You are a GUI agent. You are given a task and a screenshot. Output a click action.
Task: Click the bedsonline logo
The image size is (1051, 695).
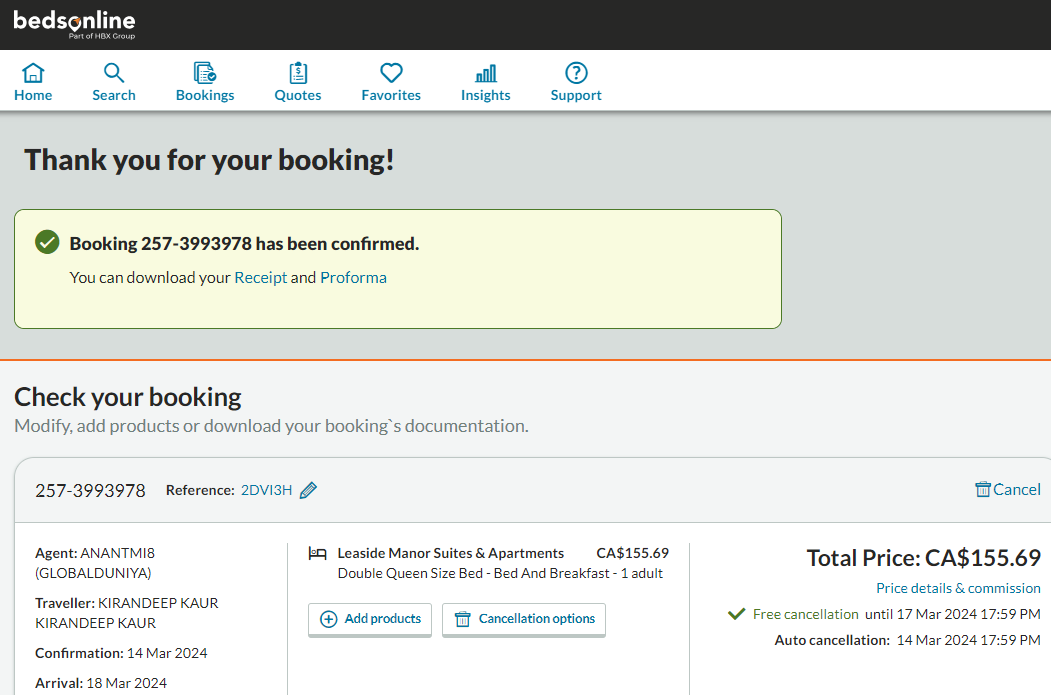click(74, 23)
